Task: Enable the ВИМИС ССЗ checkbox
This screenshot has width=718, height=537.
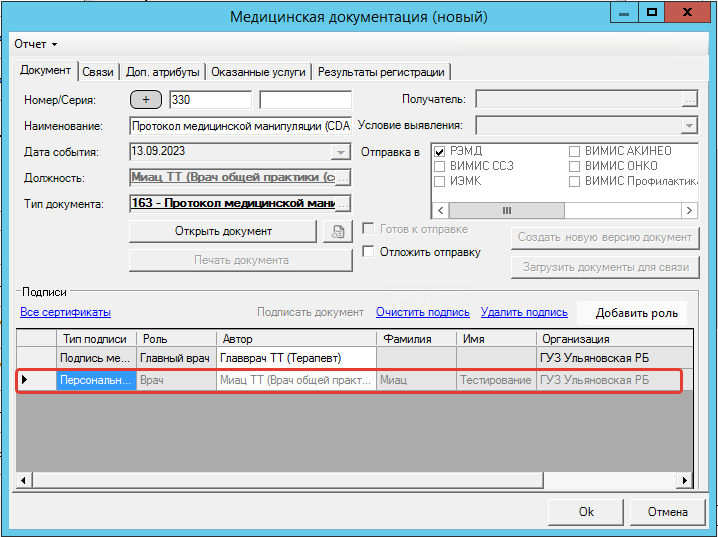Action: click(x=440, y=166)
